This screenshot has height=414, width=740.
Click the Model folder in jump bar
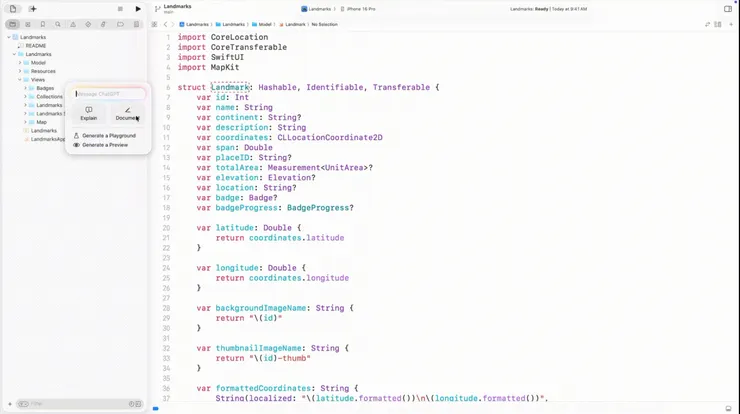(262, 24)
